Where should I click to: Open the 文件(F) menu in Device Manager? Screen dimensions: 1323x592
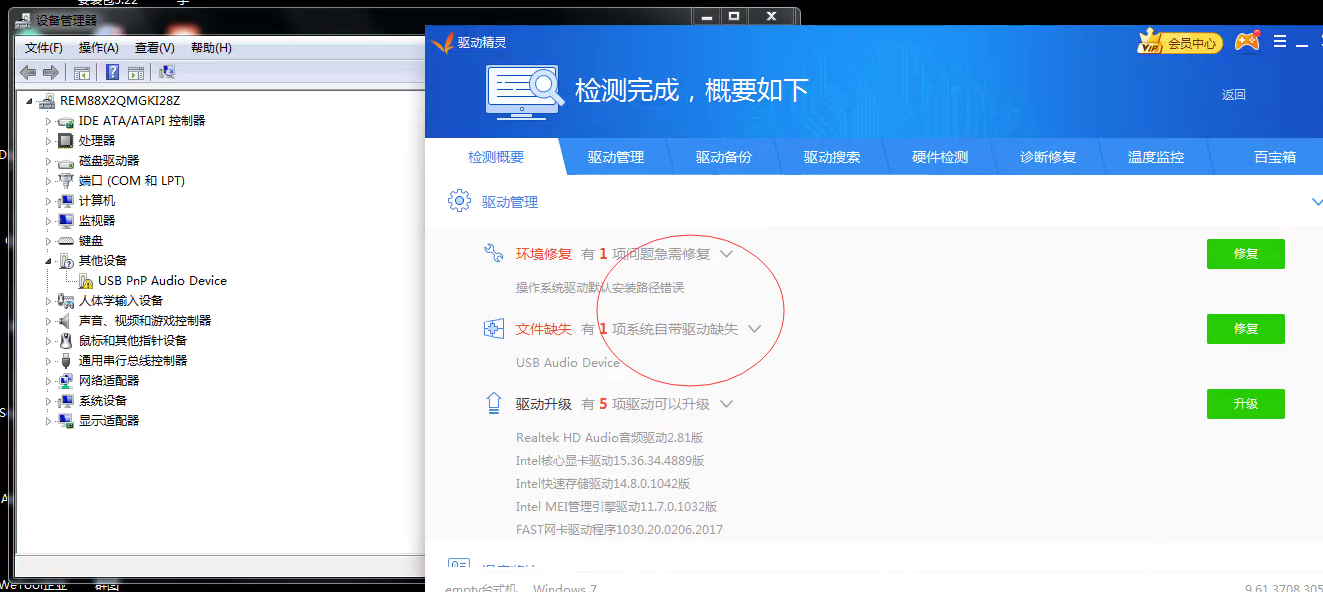coord(44,48)
